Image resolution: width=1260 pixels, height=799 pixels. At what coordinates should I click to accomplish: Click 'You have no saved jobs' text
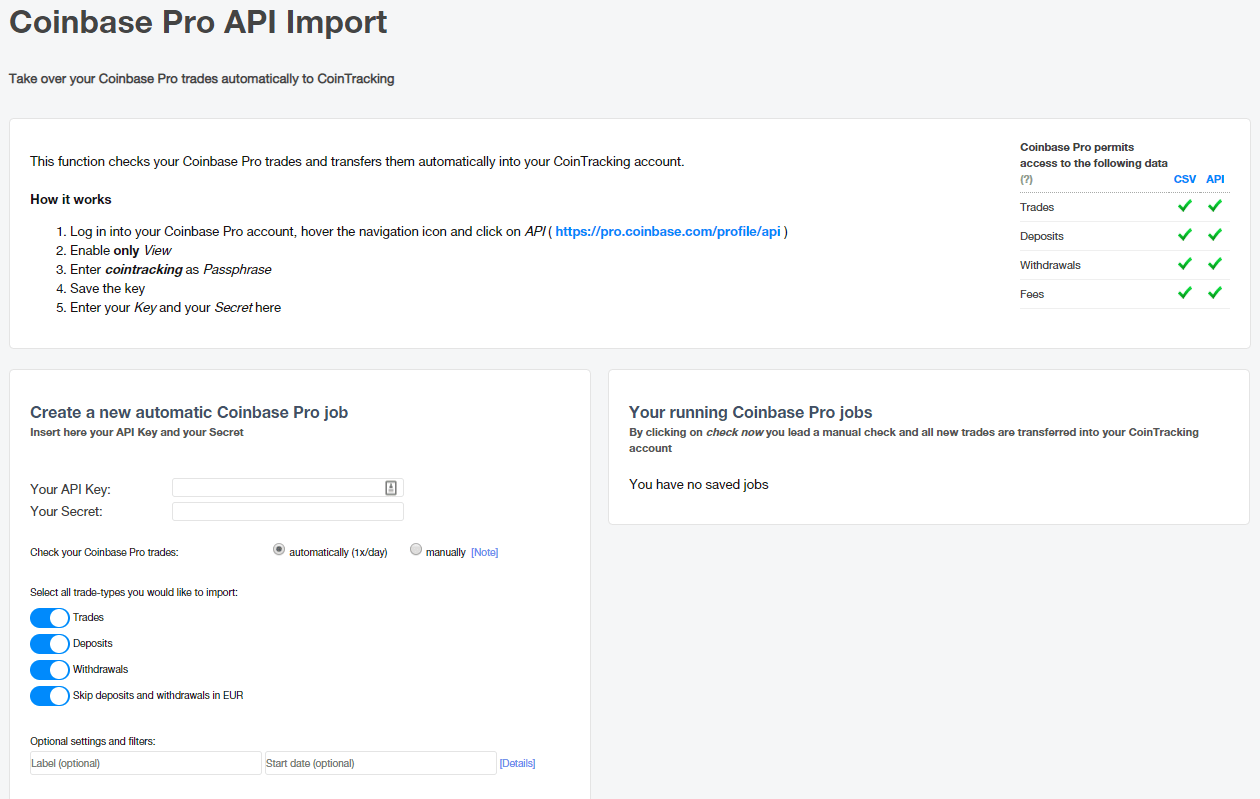699,484
